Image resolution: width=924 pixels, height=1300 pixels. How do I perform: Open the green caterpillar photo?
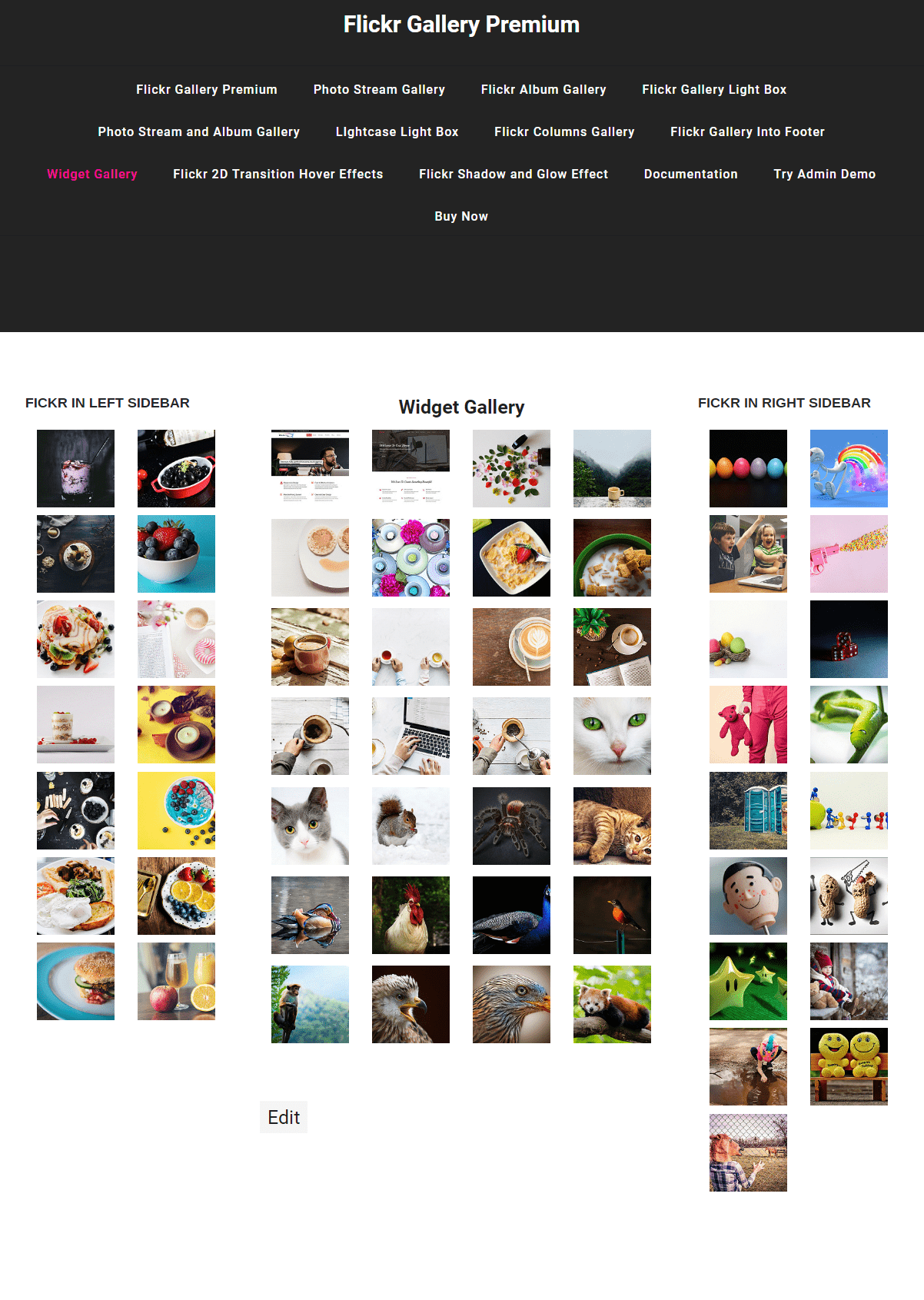849,724
